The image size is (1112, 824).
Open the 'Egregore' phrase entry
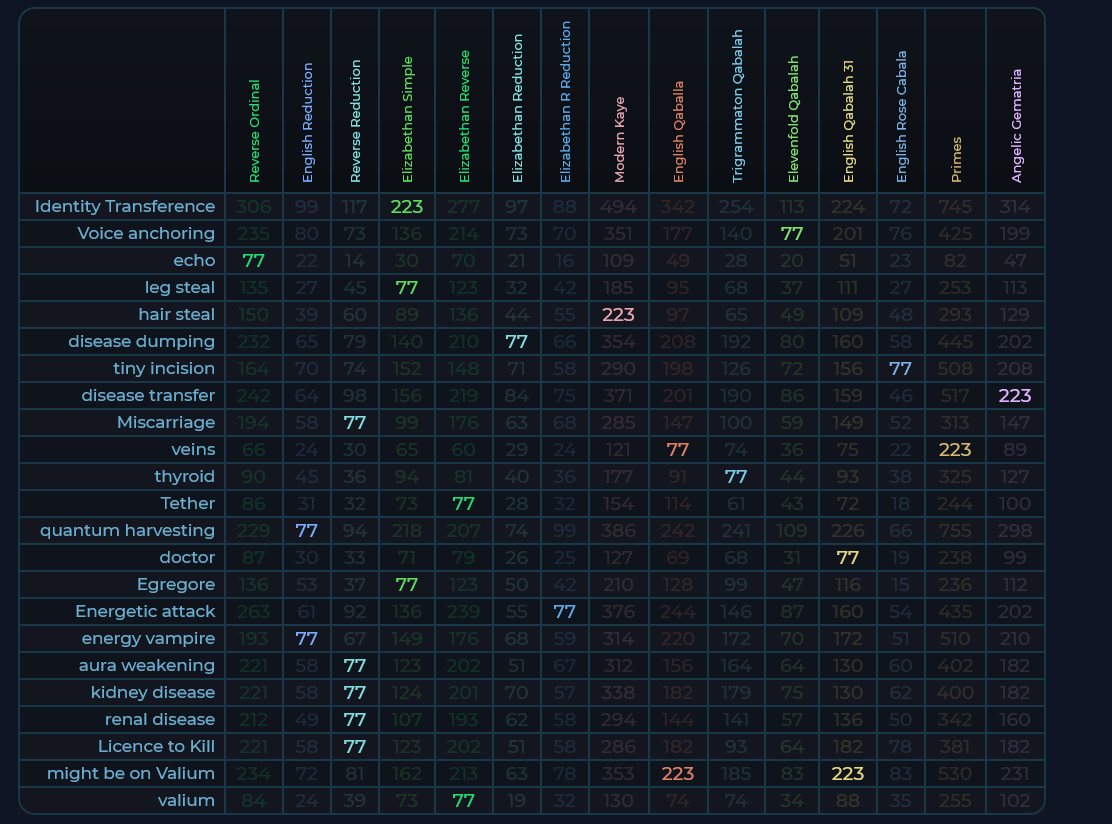point(176,584)
